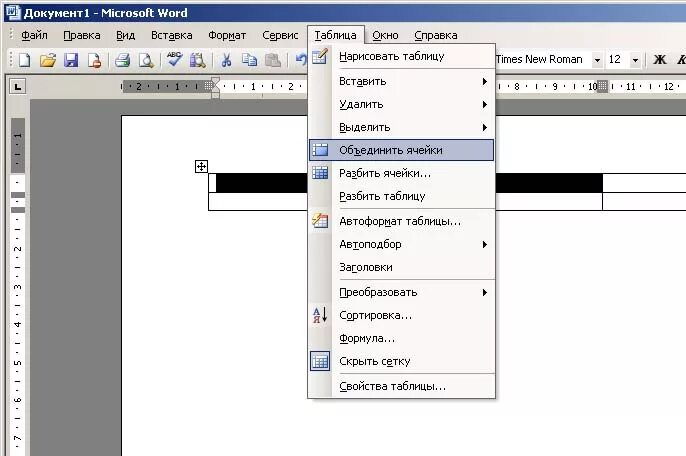Open the Справка menu
686x456 pixels.
pos(436,35)
